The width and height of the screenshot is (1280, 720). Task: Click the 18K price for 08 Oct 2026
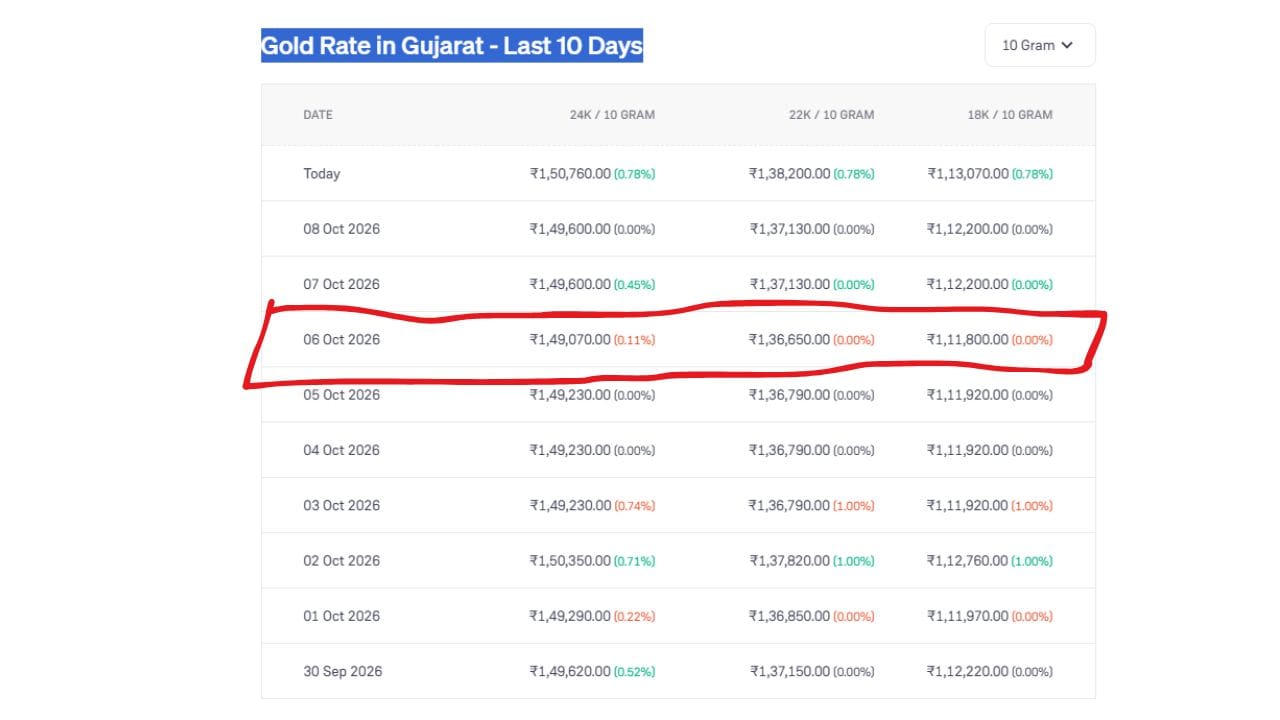click(x=968, y=229)
